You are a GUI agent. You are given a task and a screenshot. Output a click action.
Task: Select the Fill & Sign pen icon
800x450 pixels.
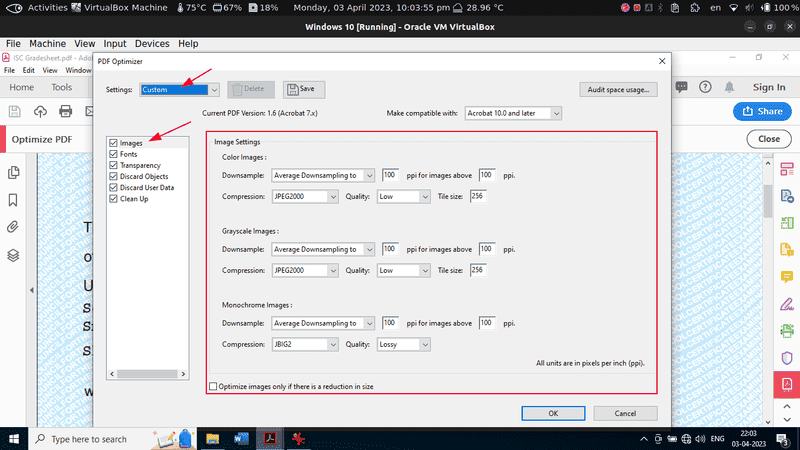click(x=787, y=304)
